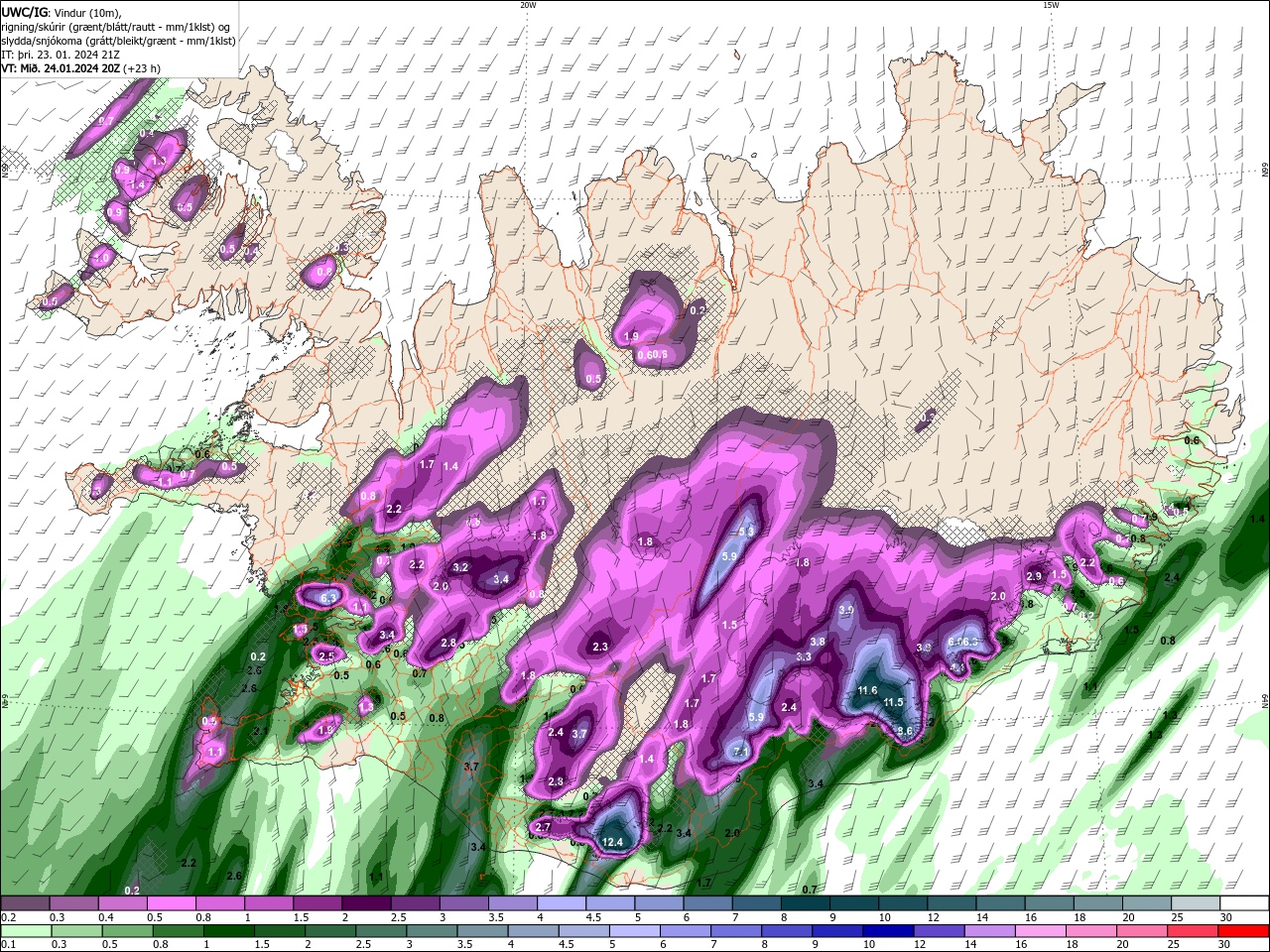Click the header line starting with 'slydda/snjókoma'
Screen dimensions: 1270x952
[x=119, y=41]
